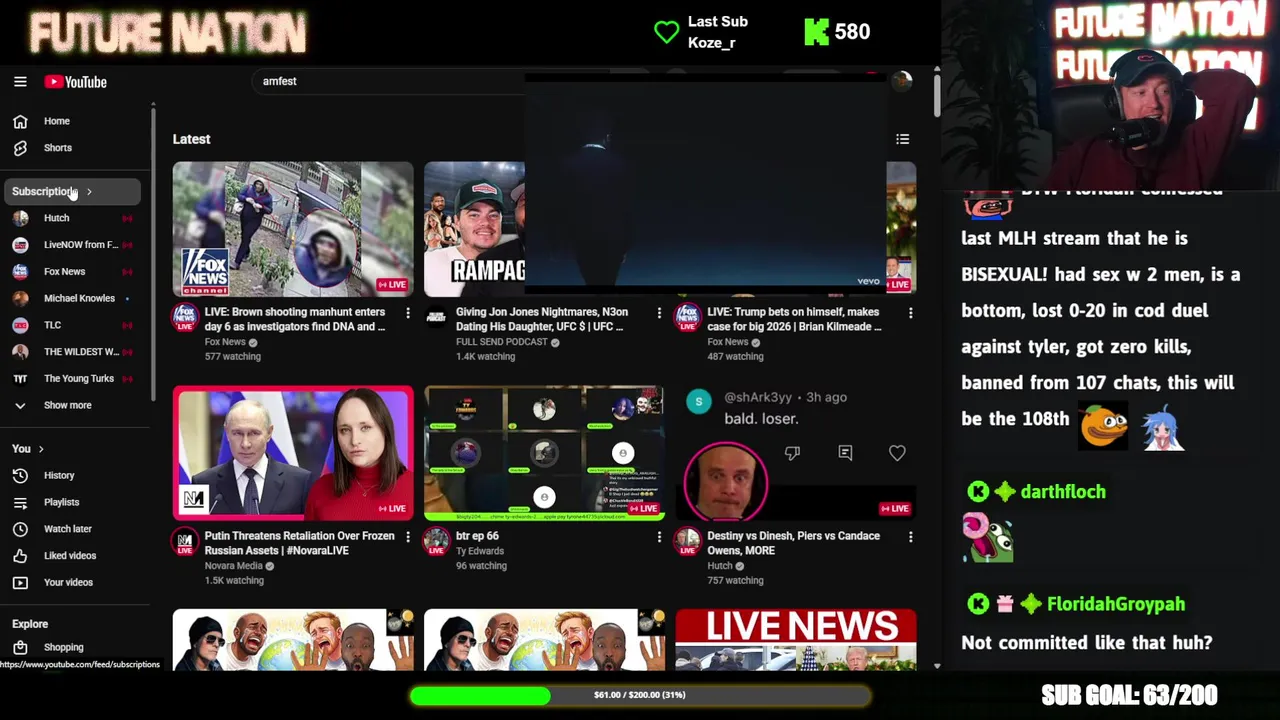Click the YouTube logo
This screenshot has height=720, width=1280.
click(x=75, y=82)
